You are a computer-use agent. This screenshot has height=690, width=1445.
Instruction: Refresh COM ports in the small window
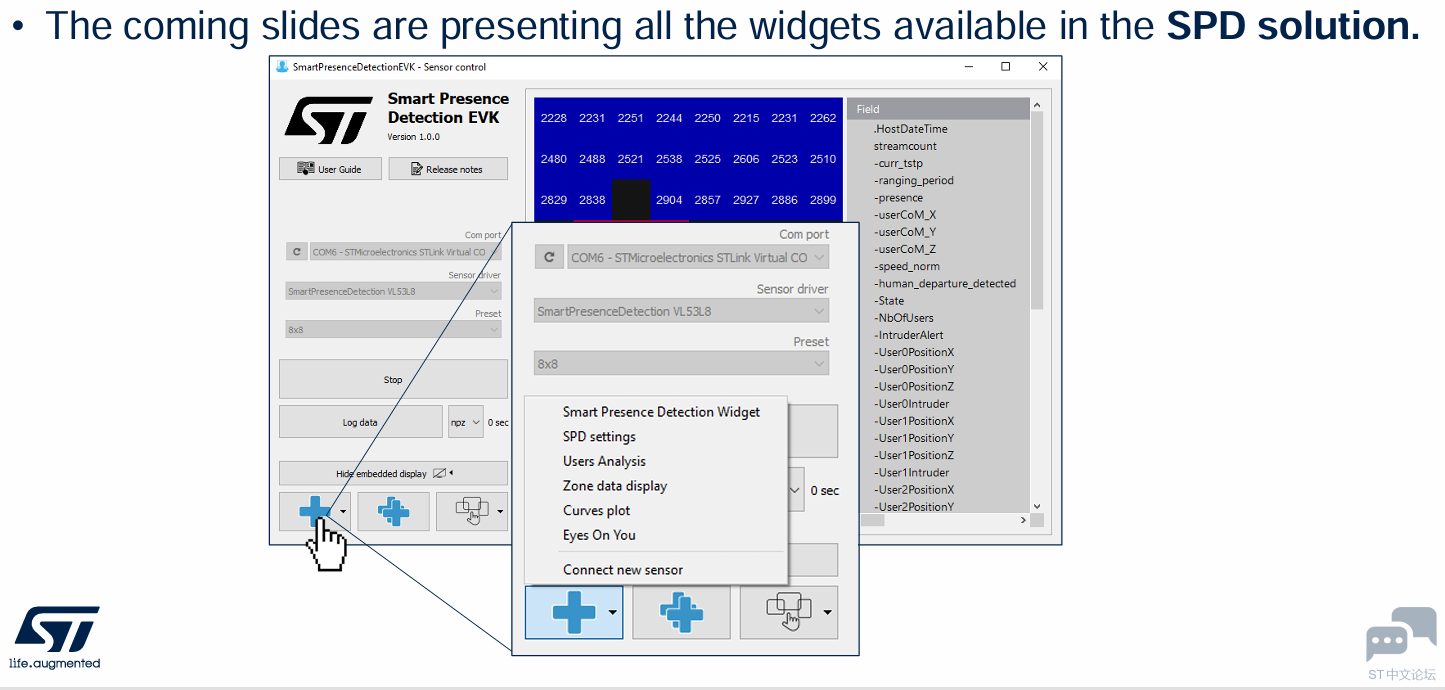(x=297, y=252)
